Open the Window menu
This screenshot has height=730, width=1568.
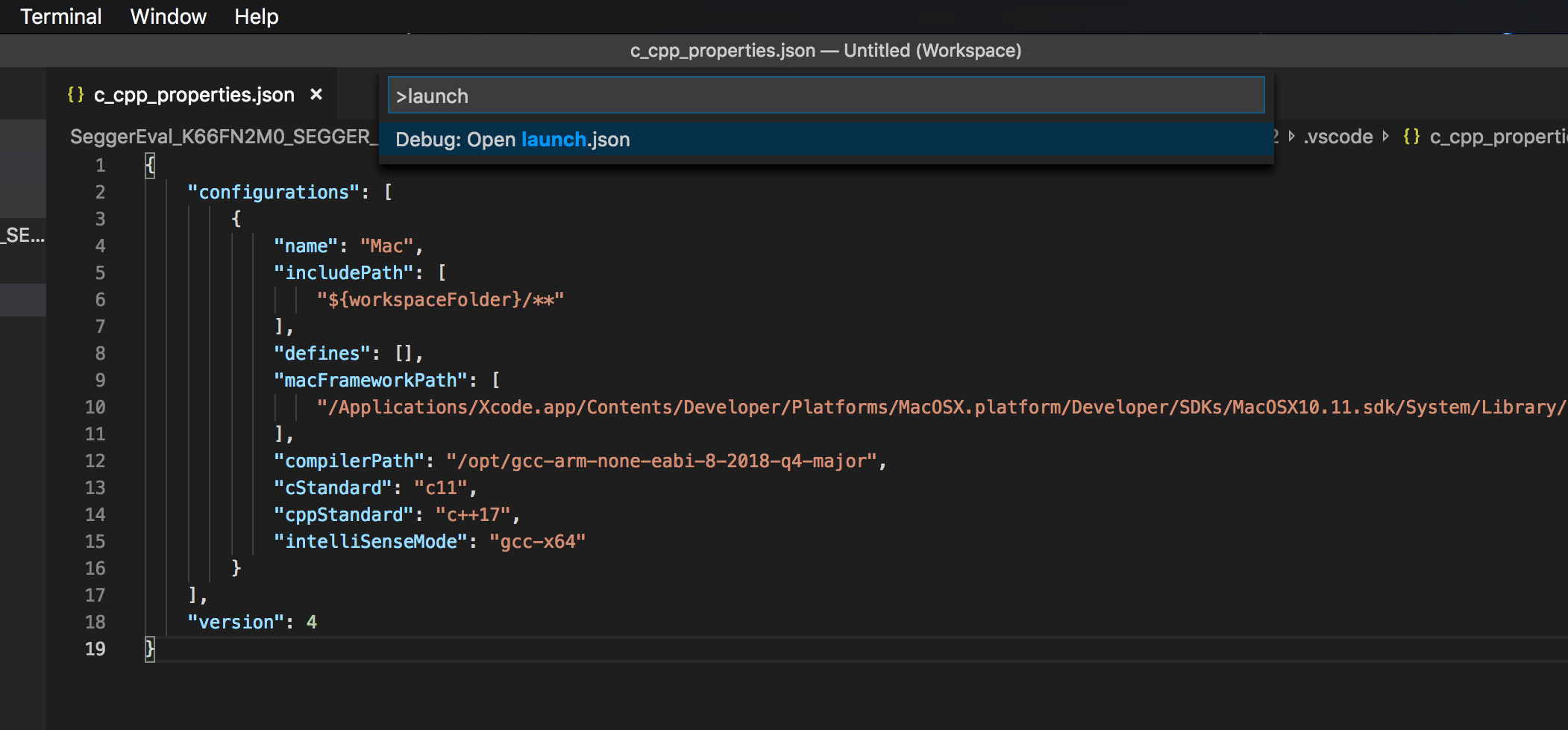168,16
